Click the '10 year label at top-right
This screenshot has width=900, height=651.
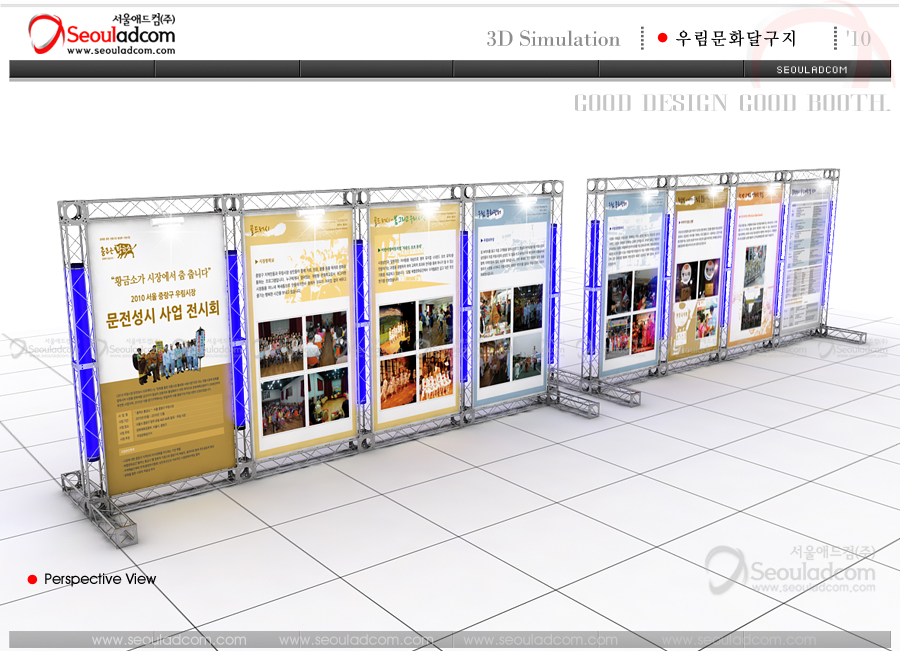858,39
